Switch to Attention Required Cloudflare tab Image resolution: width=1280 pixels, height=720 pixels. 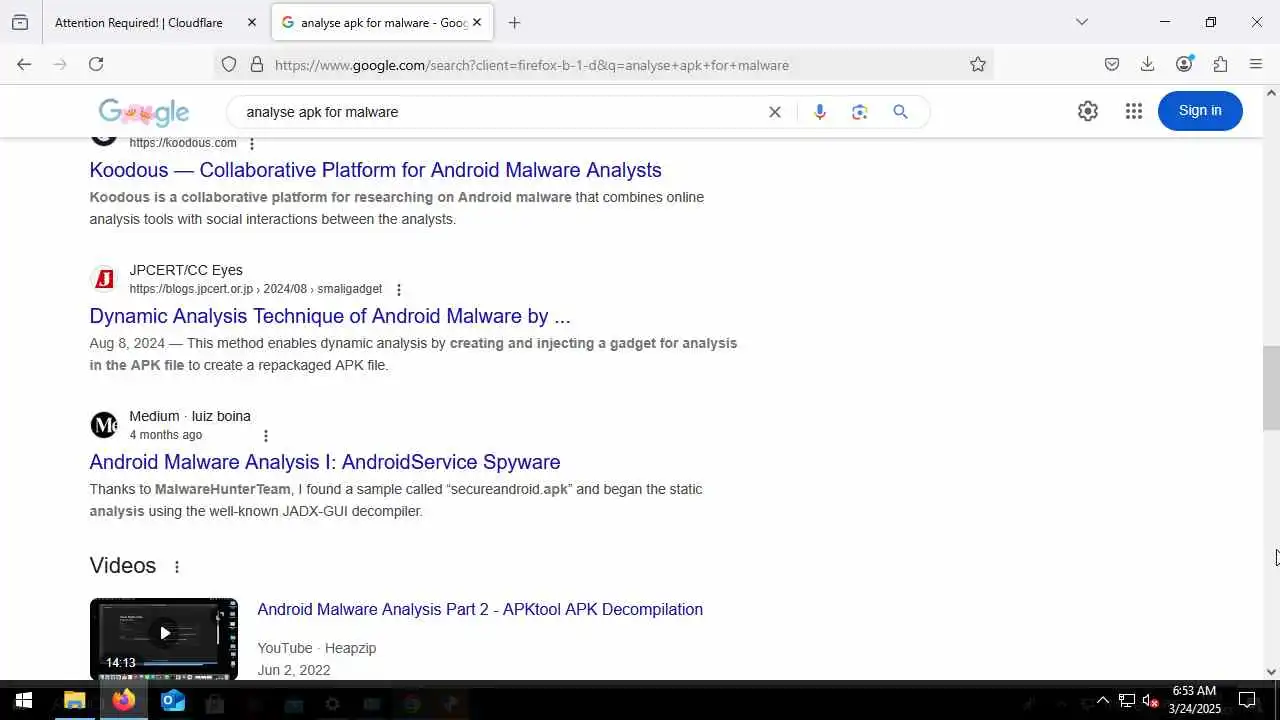click(x=139, y=22)
